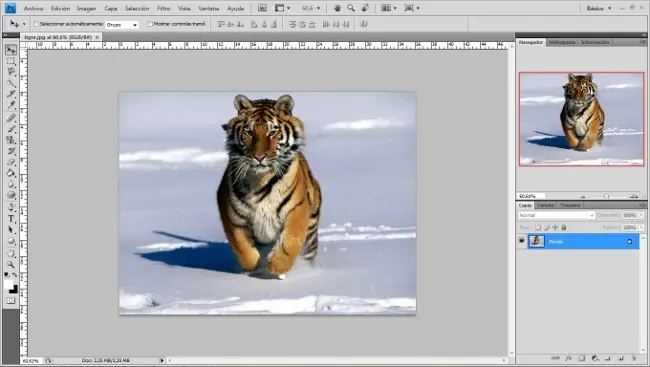Select the Rectangular Marquee tool

pos(11,61)
